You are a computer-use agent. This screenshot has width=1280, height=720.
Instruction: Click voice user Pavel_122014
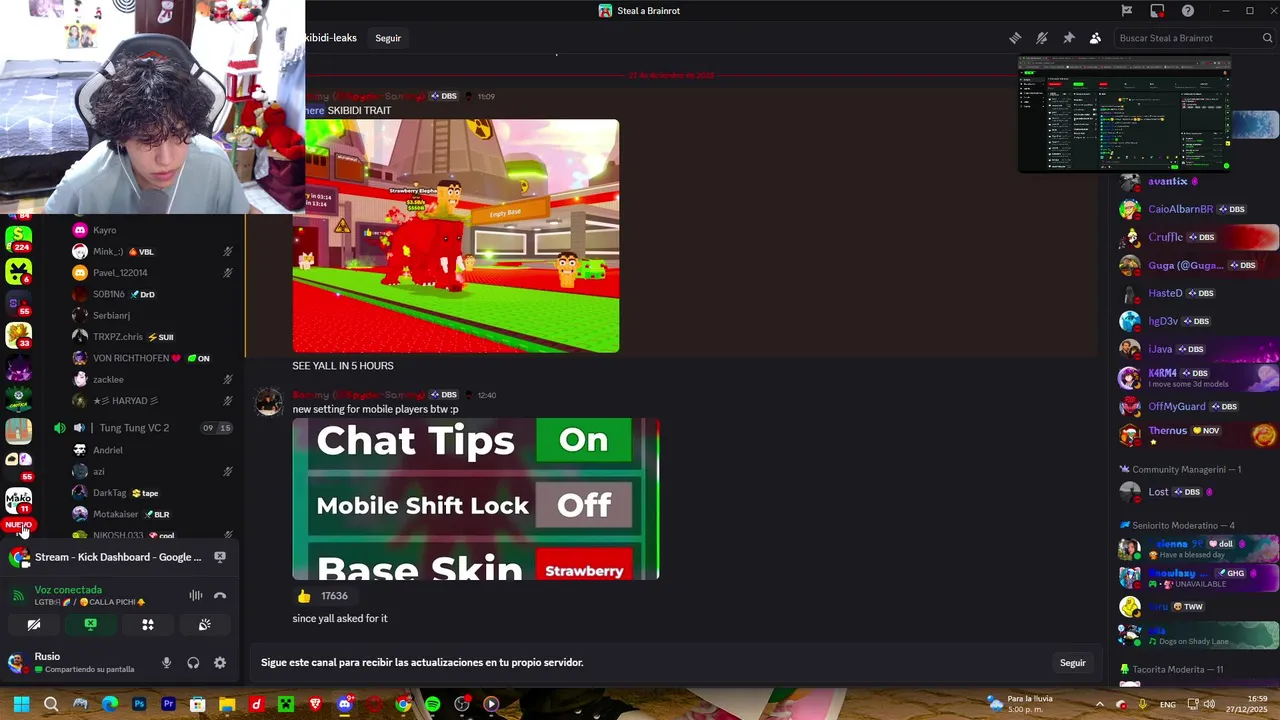click(120, 272)
